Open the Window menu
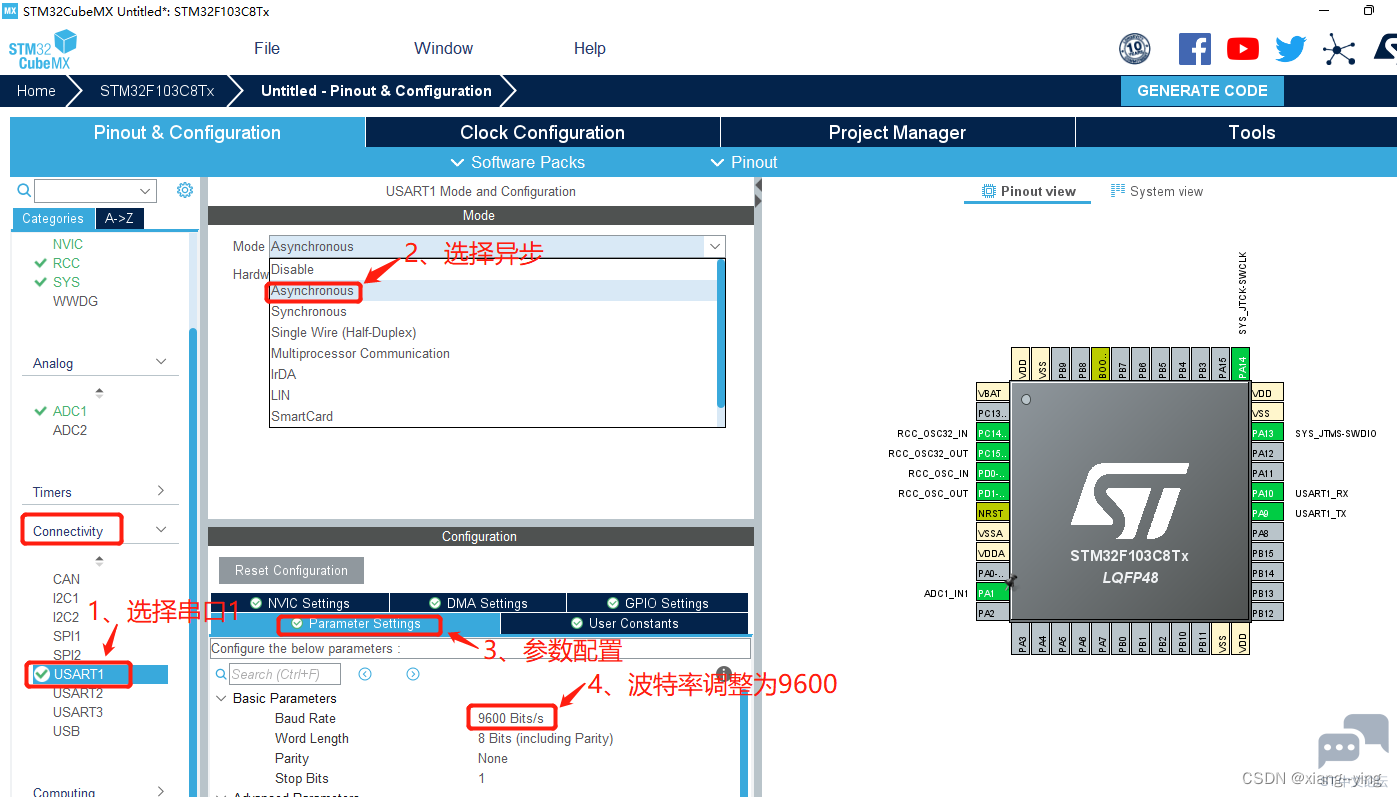1397x797 pixels. 443,48
